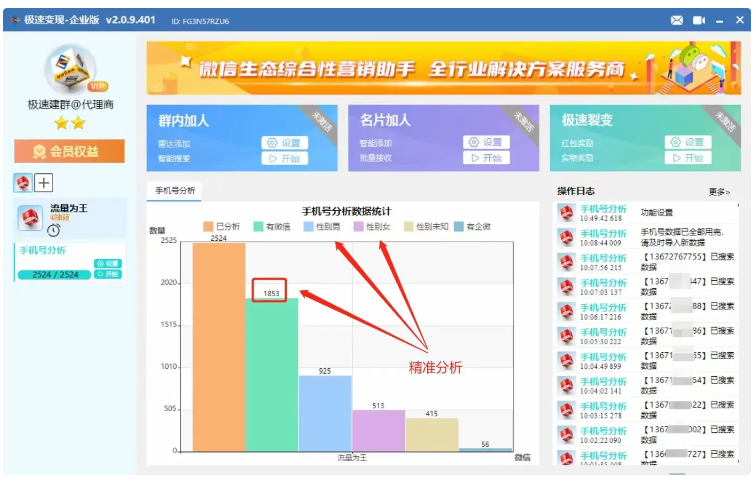Click the green 有微信 bar

click(x=272, y=374)
